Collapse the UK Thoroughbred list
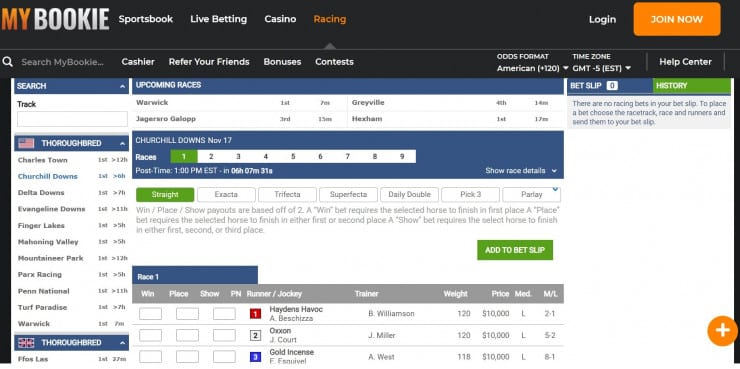Screen dimensions: 740x369 tap(122, 343)
